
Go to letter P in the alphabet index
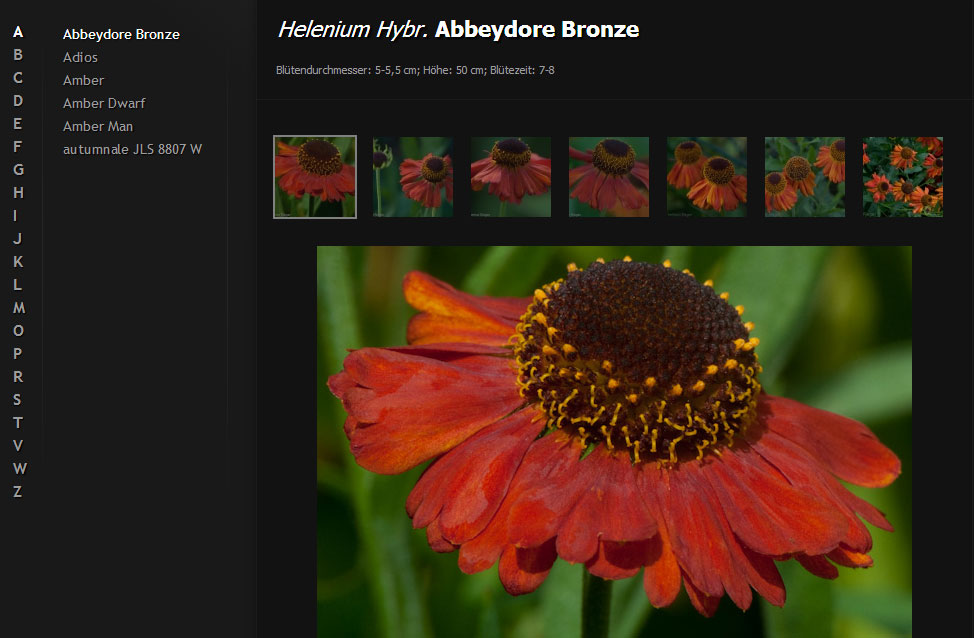pos(17,353)
